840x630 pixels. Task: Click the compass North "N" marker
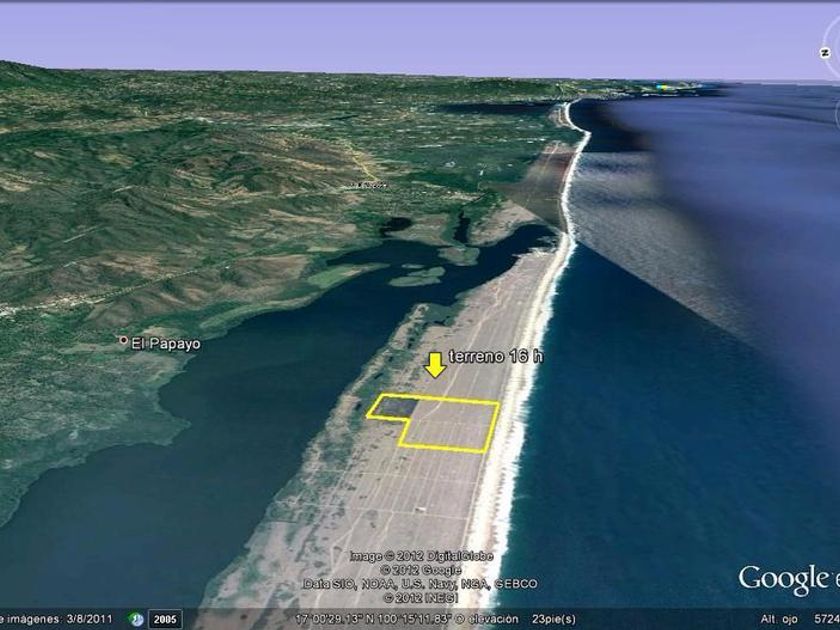tap(825, 52)
